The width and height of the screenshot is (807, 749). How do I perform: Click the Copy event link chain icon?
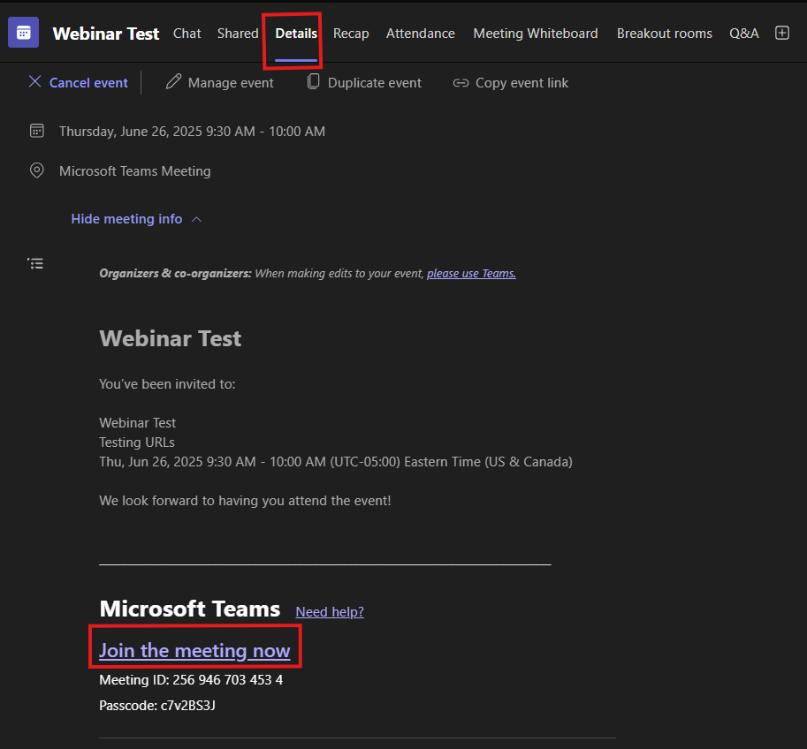[460, 83]
